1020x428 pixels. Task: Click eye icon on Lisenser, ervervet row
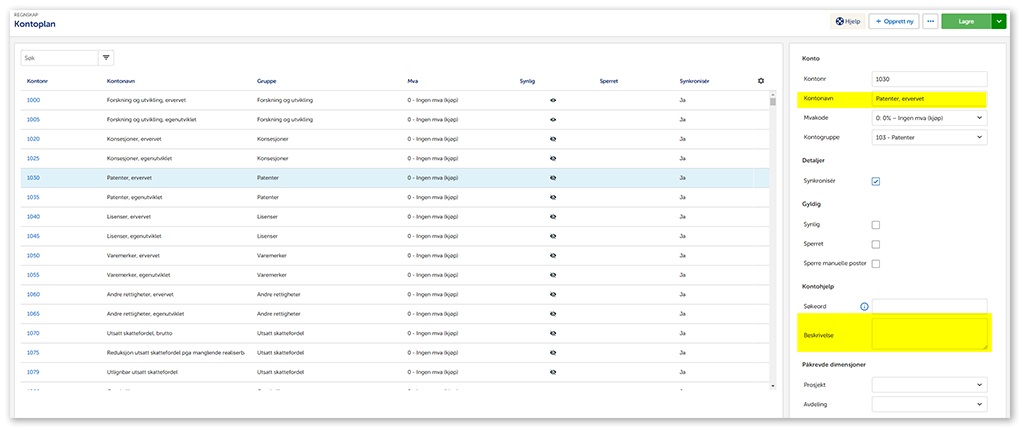(x=553, y=216)
